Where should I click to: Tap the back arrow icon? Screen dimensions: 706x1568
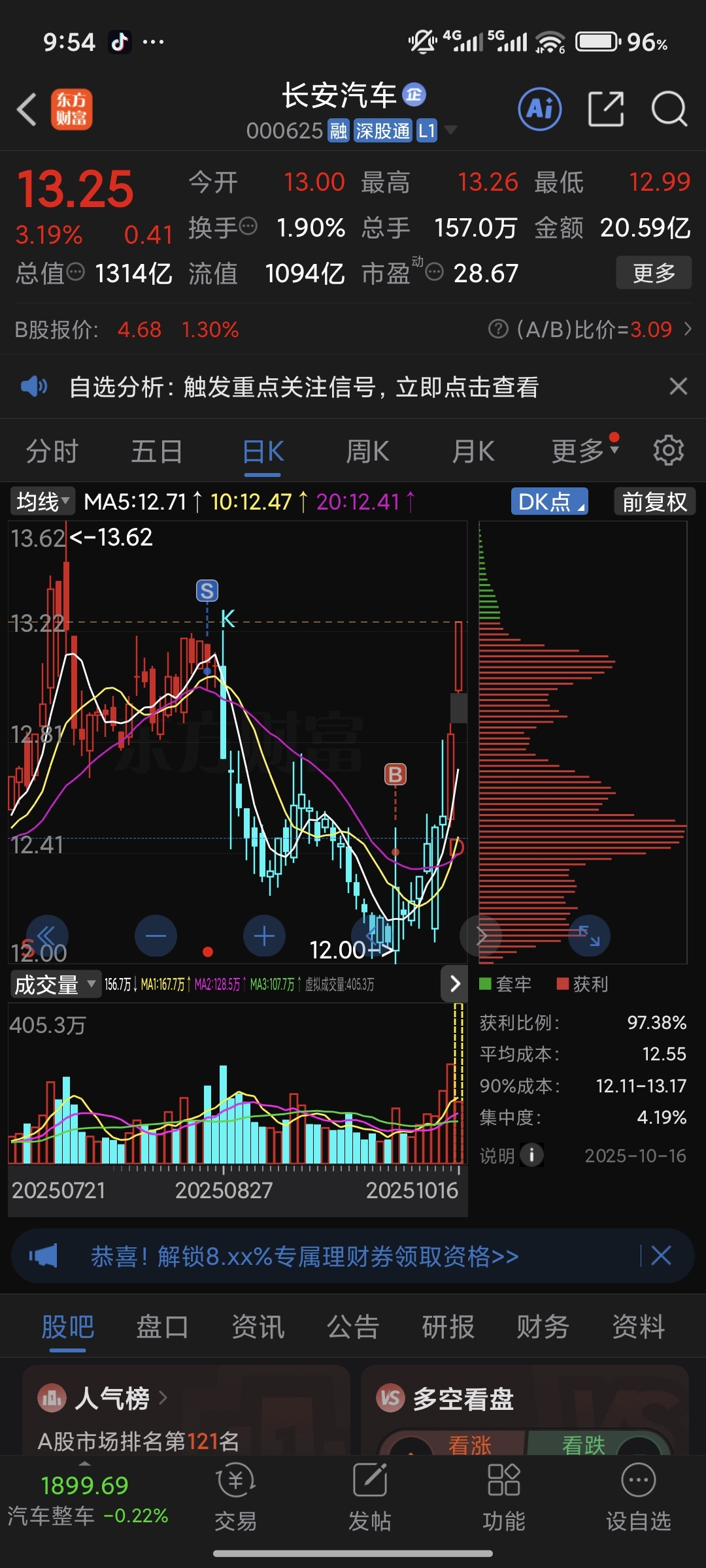[x=26, y=109]
